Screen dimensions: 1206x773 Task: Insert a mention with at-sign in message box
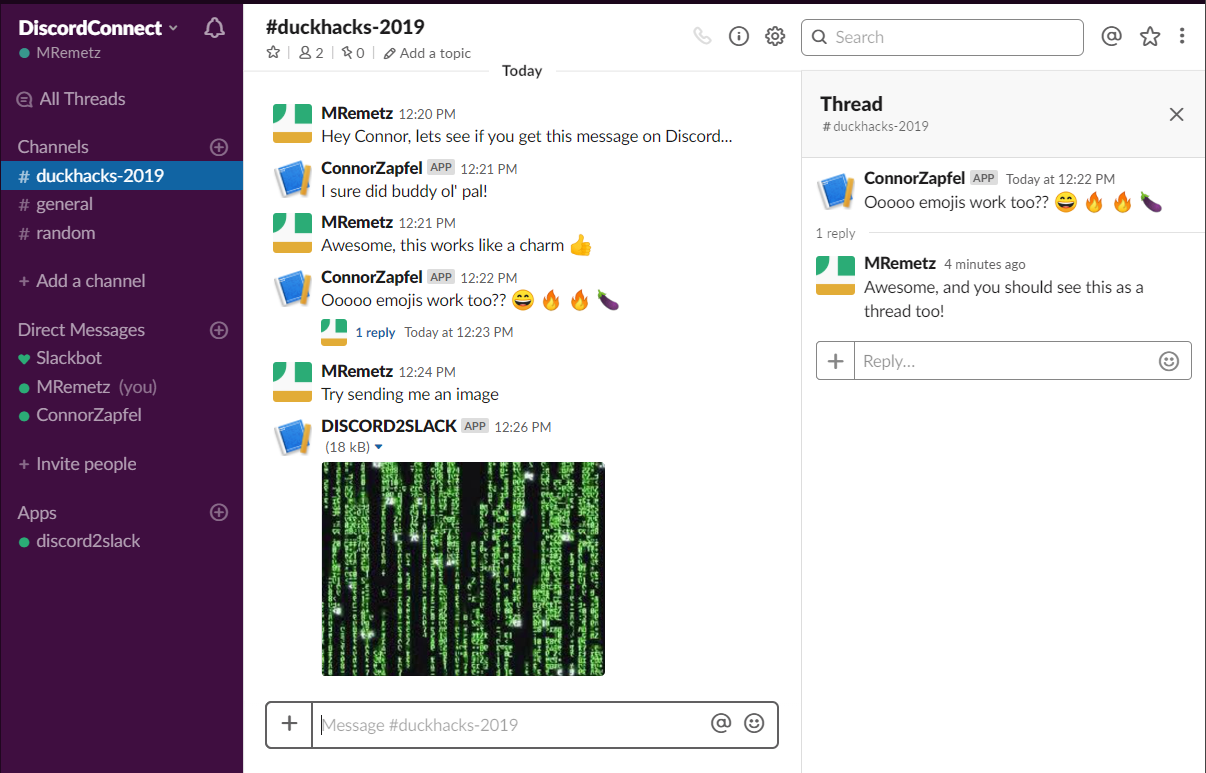coord(721,723)
